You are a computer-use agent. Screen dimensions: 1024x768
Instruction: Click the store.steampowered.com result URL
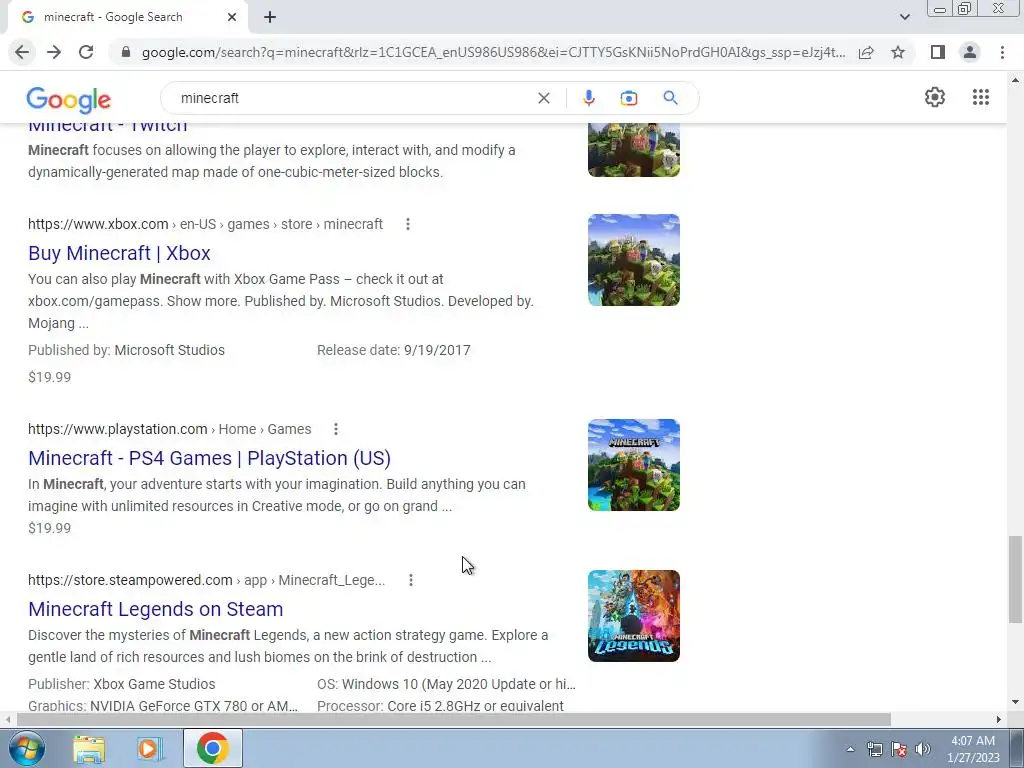(x=206, y=580)
